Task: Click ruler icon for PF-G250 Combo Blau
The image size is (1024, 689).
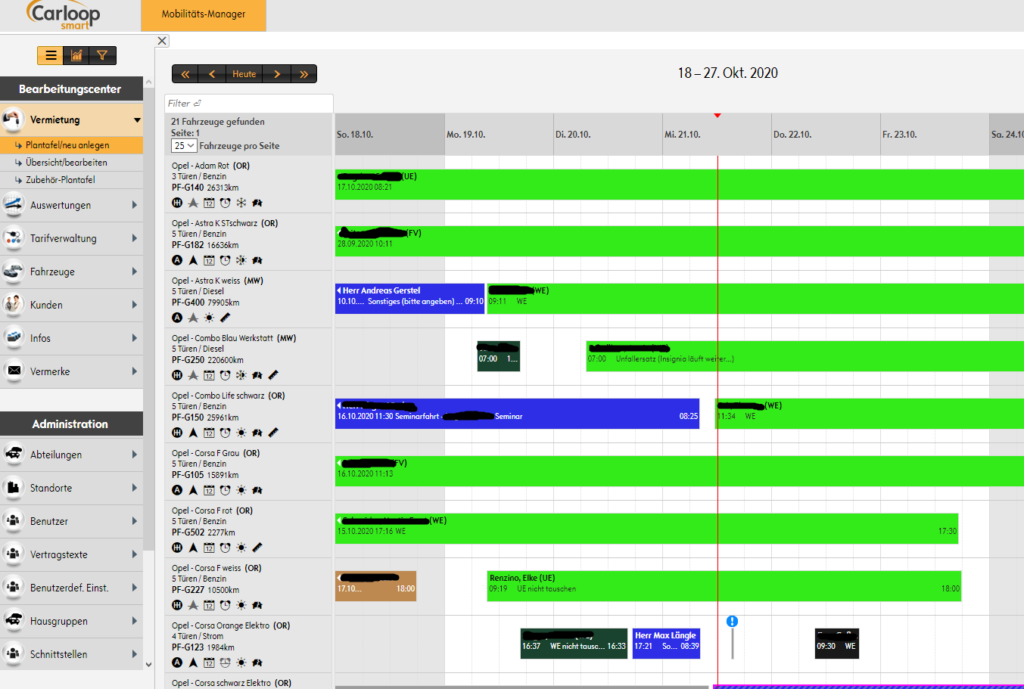Action: pyautogui.click(x=273, y=376)
